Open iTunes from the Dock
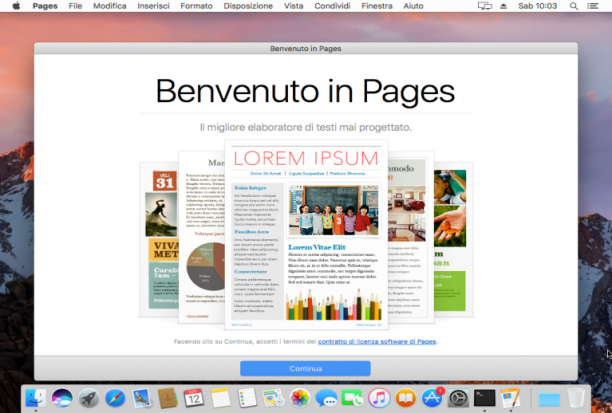The width and height of the screenshot is (612, 413). click(x=379, y=399)
